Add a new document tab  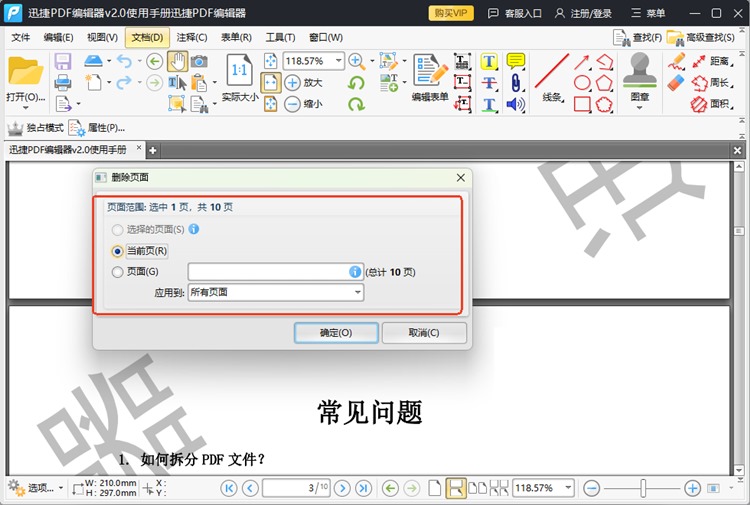(153, 150)
